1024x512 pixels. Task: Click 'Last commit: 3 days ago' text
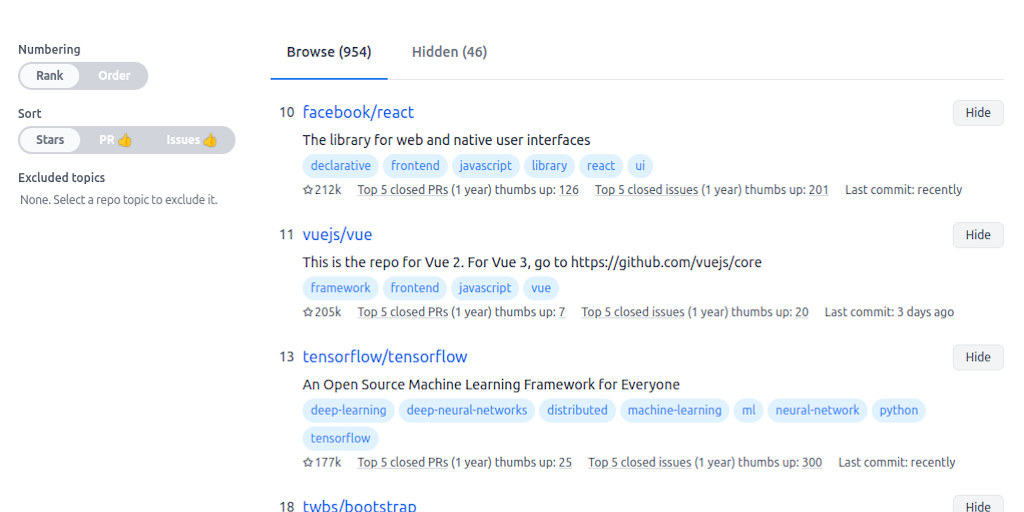889,312
